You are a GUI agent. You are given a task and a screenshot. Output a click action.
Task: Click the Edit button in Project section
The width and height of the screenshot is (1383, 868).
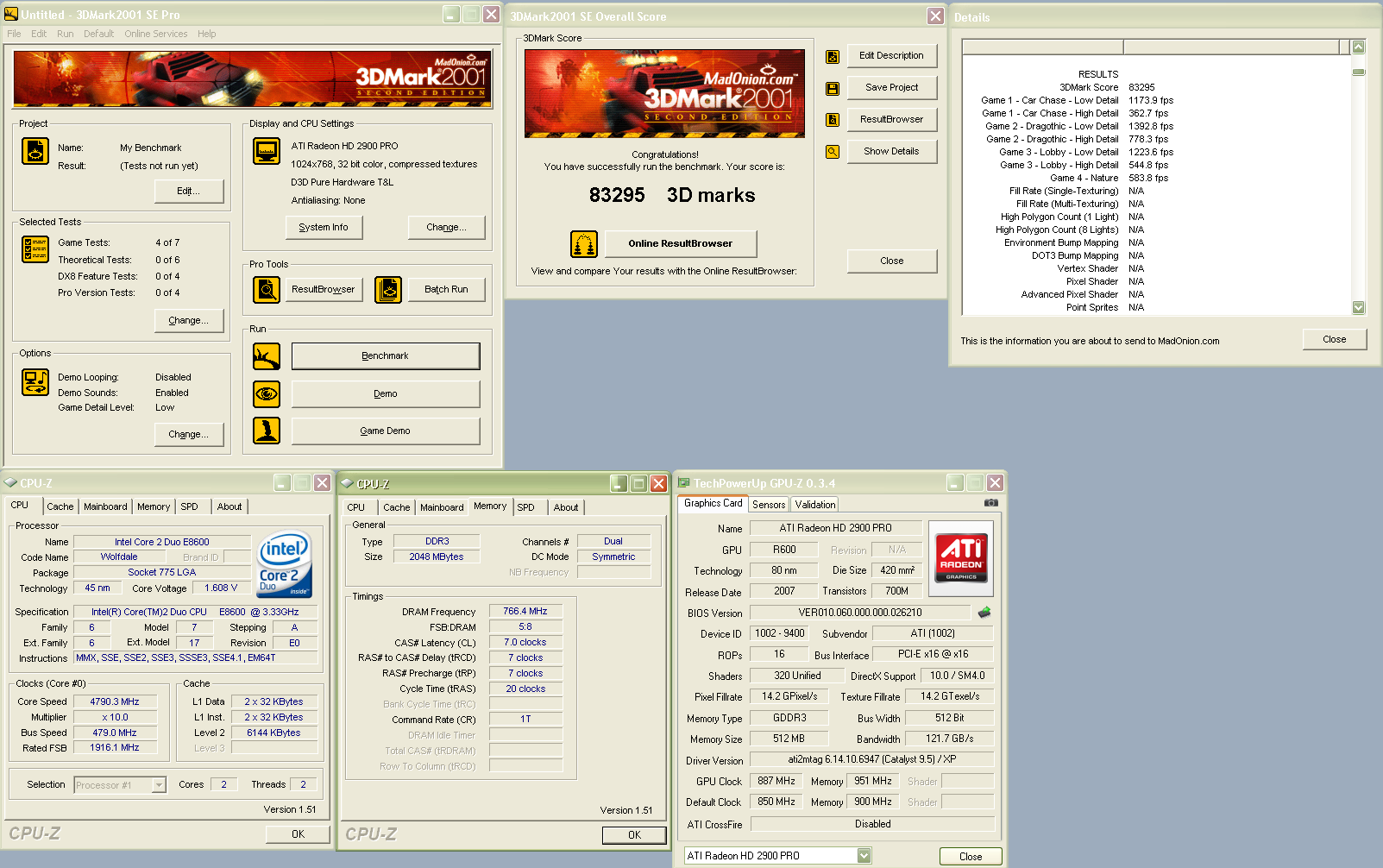[x=189, y=192]
